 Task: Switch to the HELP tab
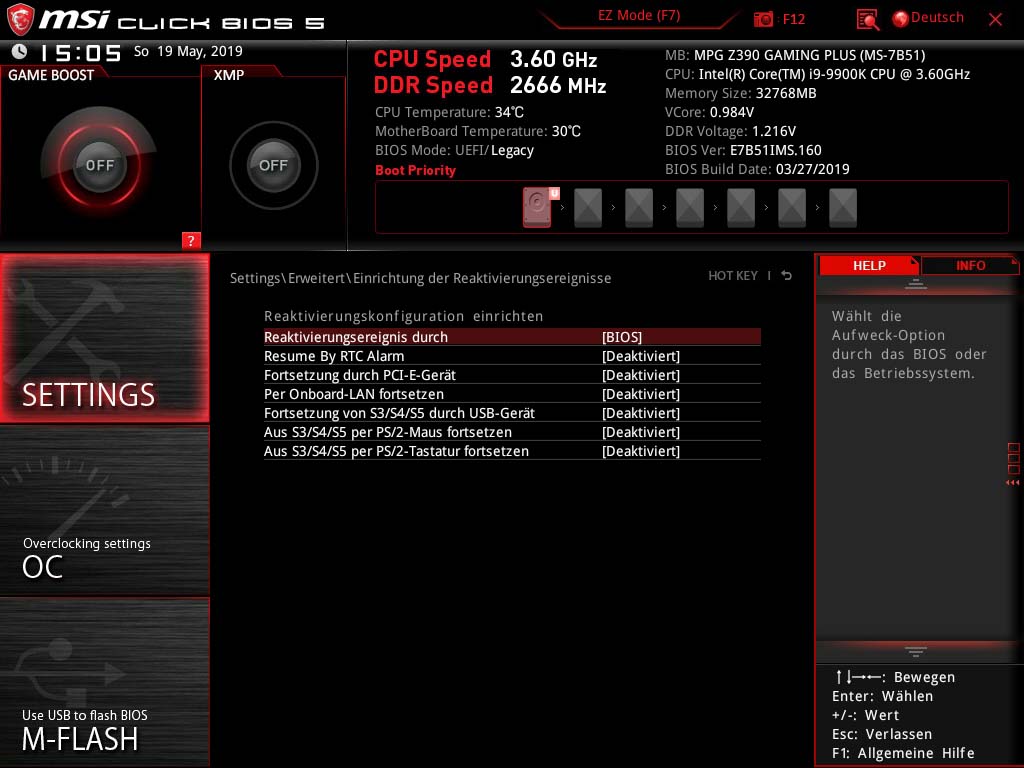point(869,265)
